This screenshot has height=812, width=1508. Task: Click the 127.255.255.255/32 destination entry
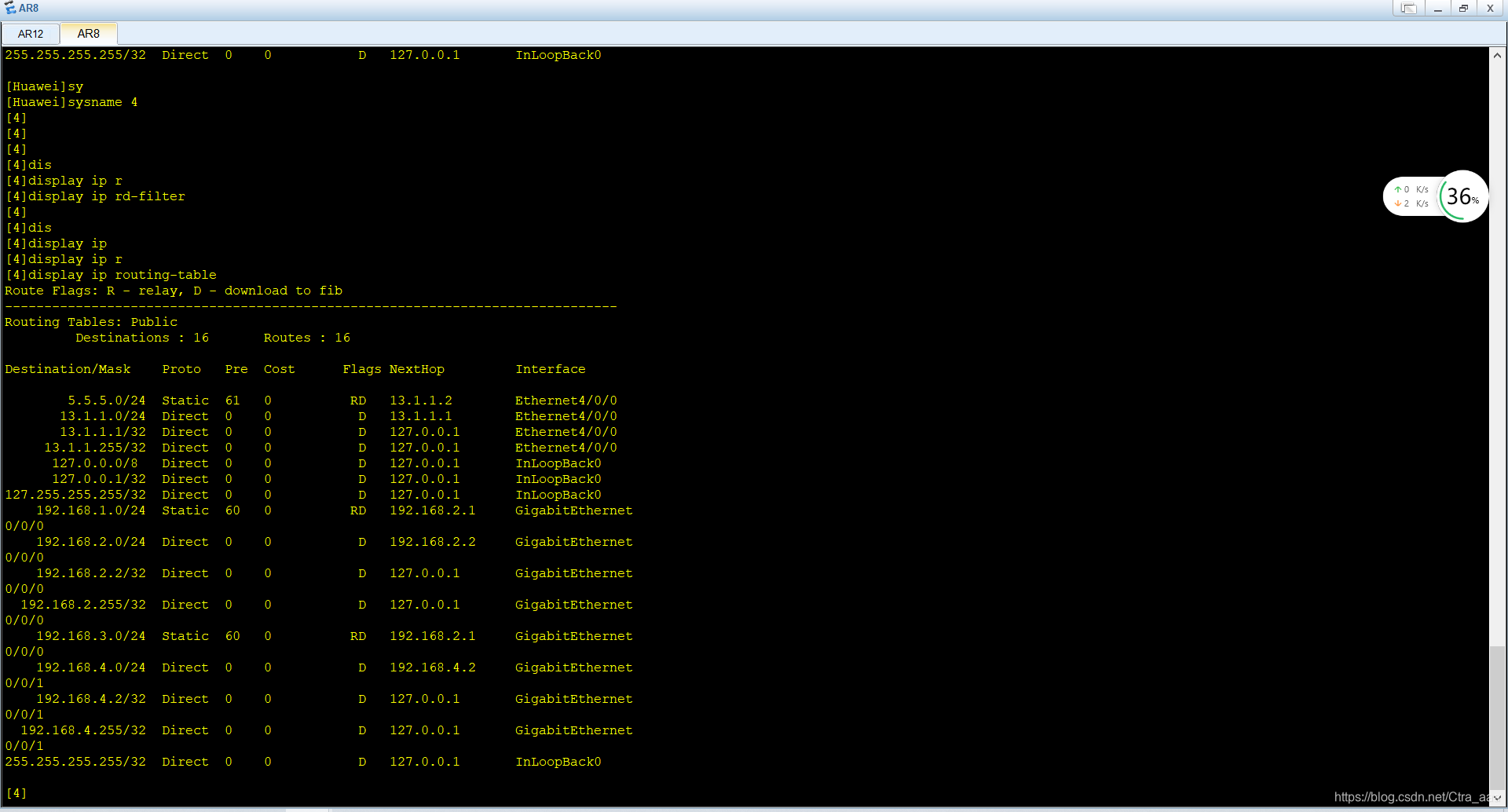(x=75, y=495)
